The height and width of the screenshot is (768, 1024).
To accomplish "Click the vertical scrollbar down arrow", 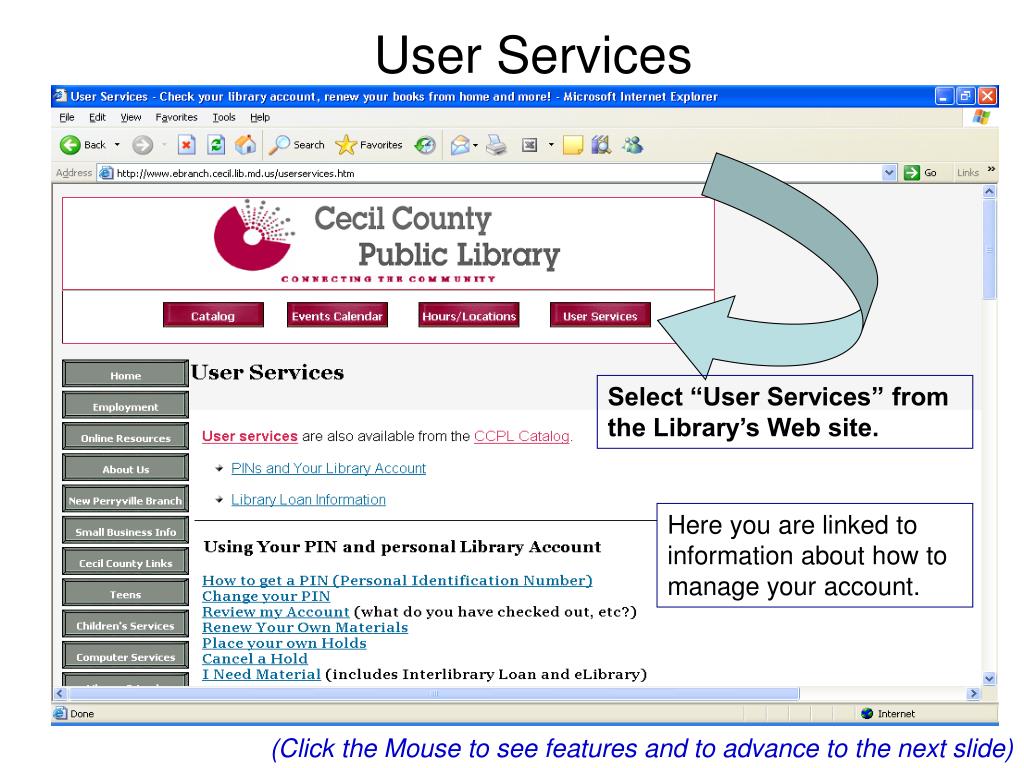I will pos(989,679).
